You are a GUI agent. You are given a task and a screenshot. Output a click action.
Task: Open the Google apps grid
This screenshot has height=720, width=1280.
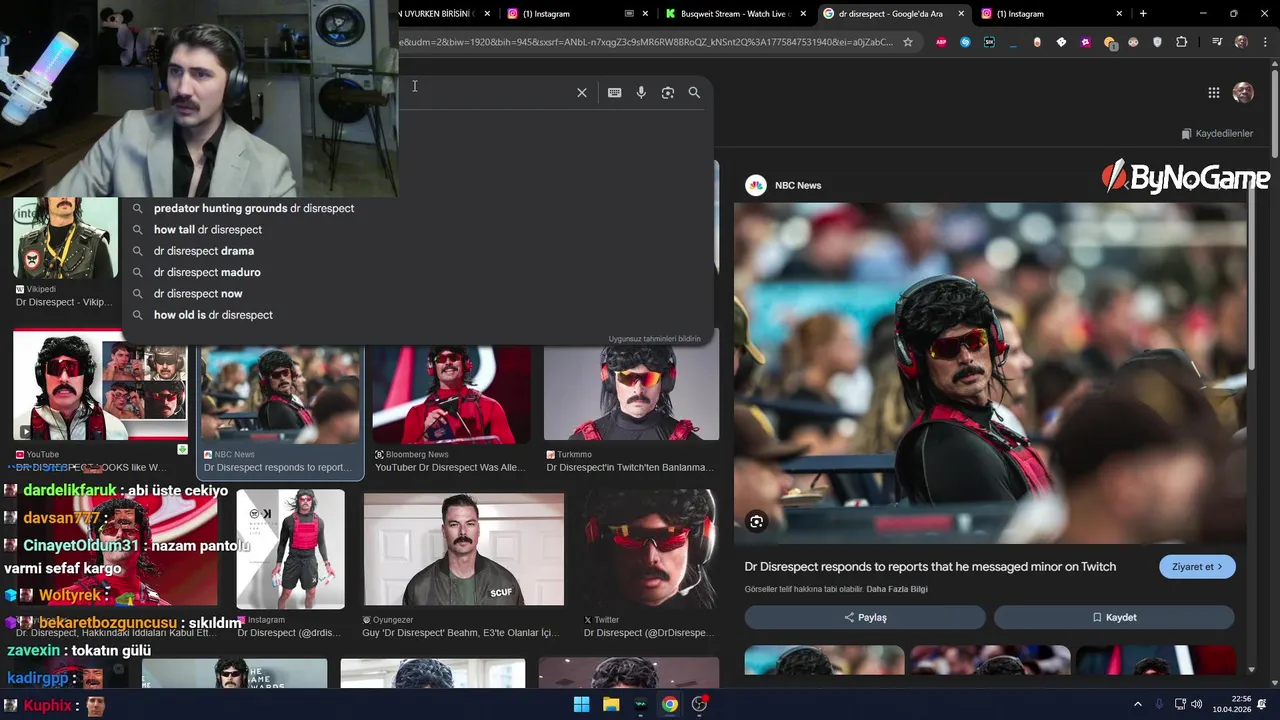[x=1214, y=93]
